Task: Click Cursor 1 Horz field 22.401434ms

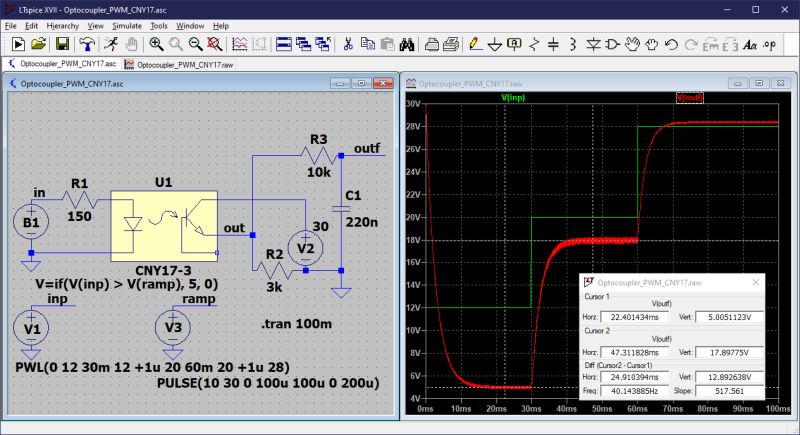Action: click(x=635, y=317)
